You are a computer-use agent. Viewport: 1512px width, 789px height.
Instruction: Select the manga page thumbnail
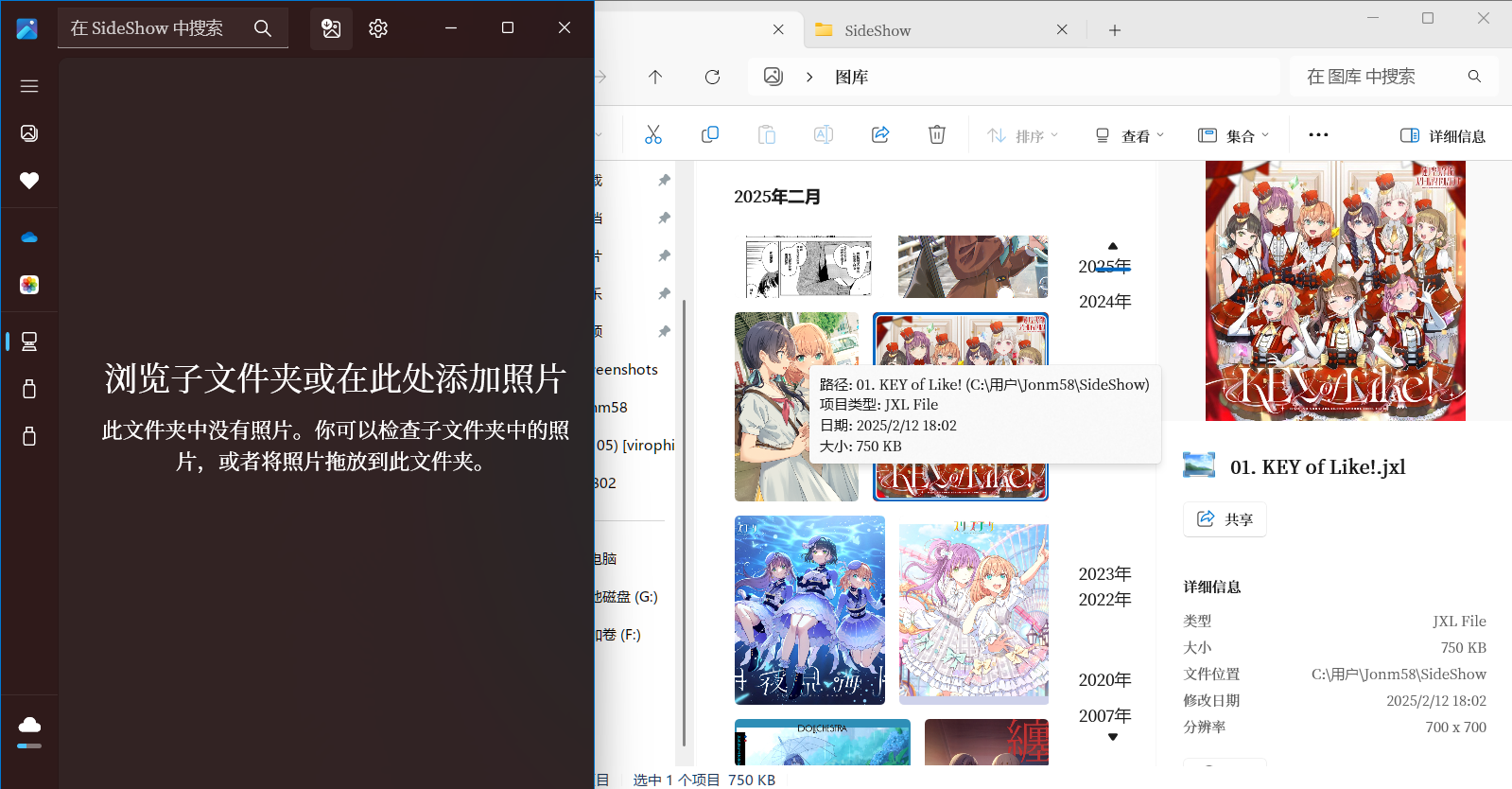tap(808, 268)
